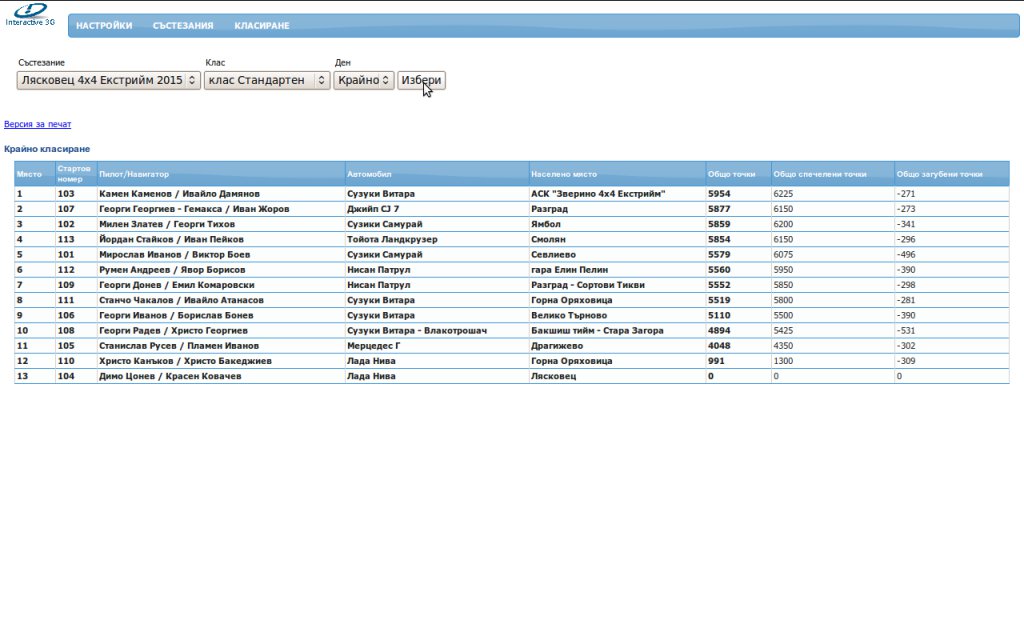
Task: Select Милен Златев / Георги Тихов
Action: point(167,224)
